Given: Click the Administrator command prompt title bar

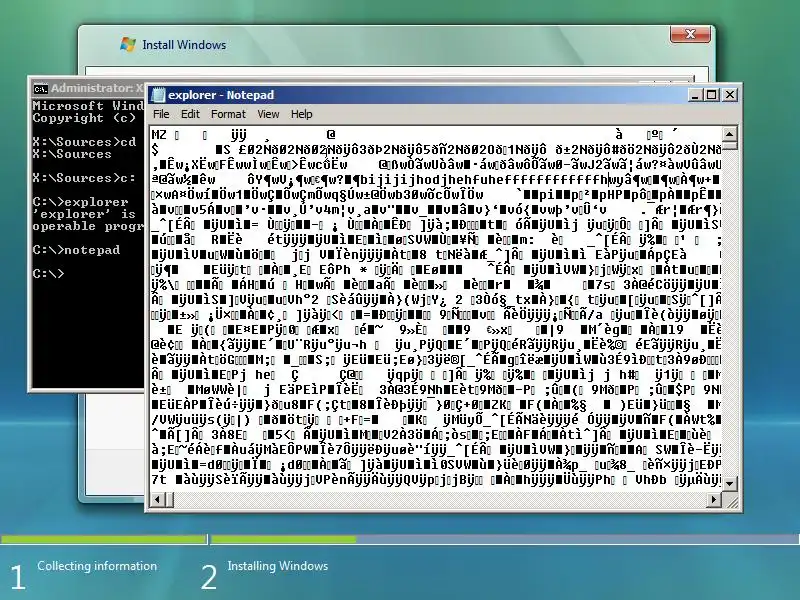Looking at the screenshot, I should (x=87, y=88).
